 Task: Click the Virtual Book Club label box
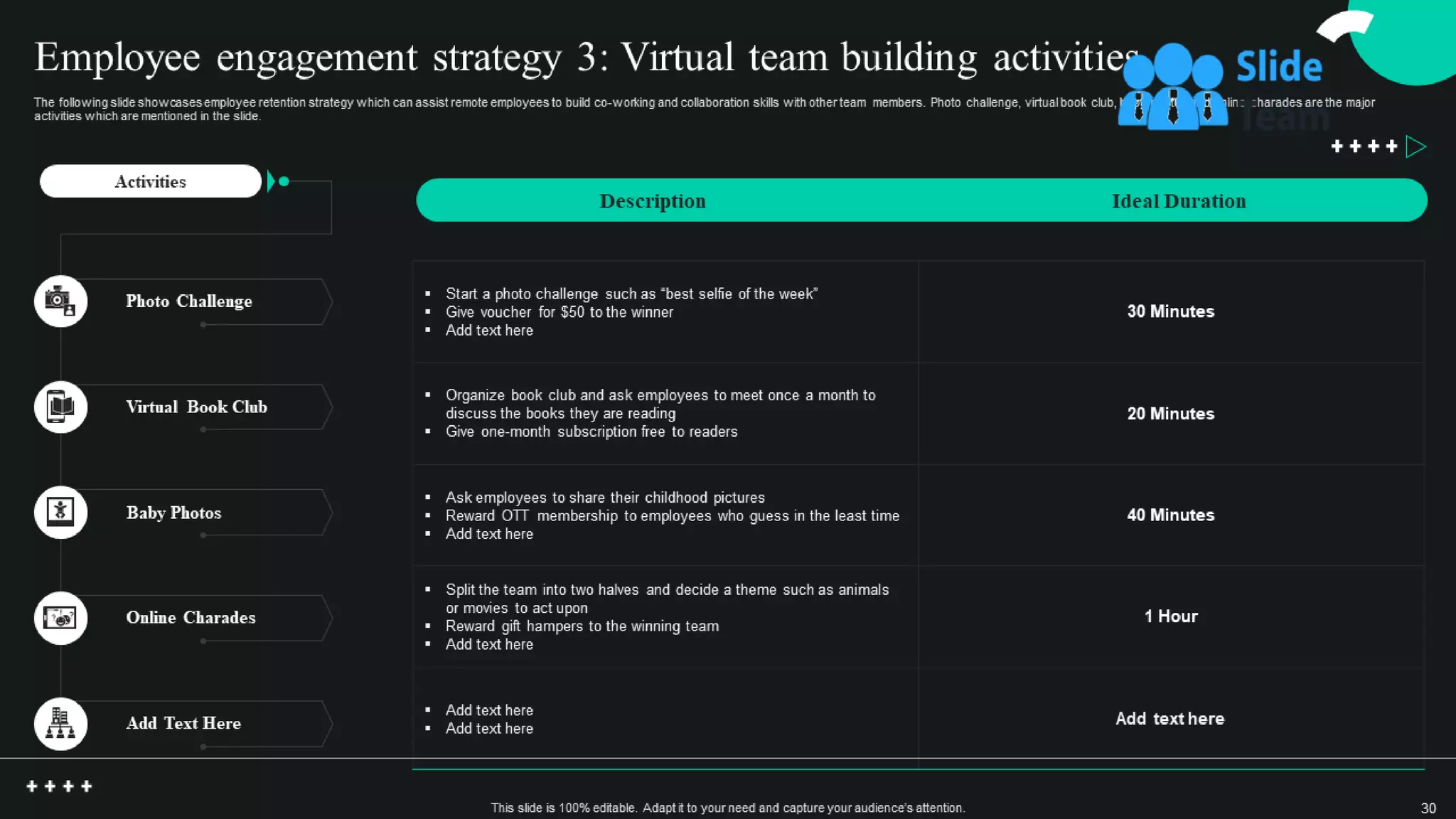tap(197, 407)
